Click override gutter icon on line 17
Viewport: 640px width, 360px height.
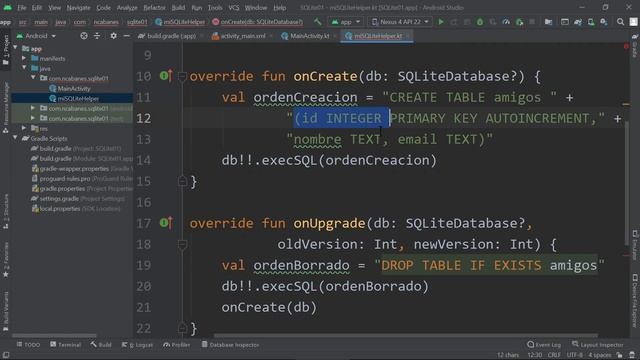pyautogui.click(x=166, y=223)
